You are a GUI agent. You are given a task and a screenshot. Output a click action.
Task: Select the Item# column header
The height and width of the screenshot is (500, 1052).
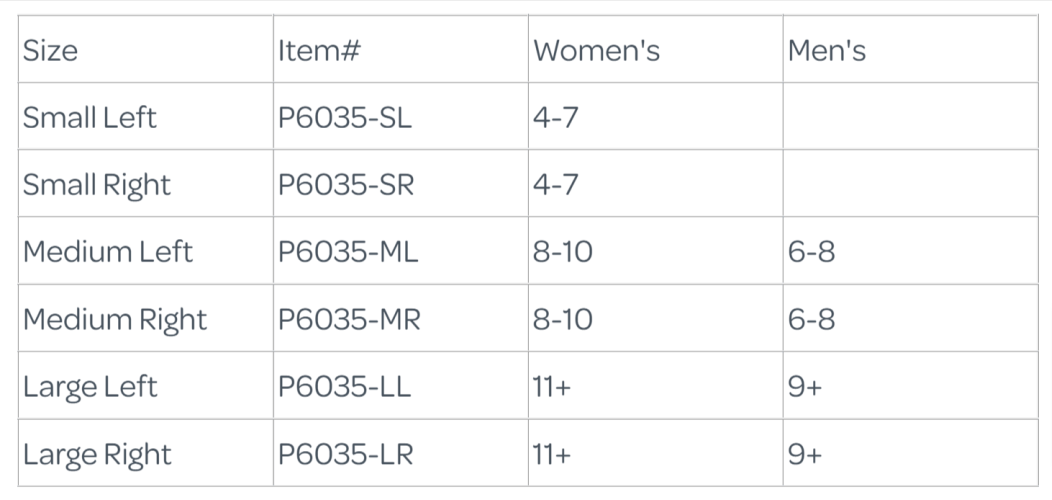pyautogui.click(x=318, y=50)
